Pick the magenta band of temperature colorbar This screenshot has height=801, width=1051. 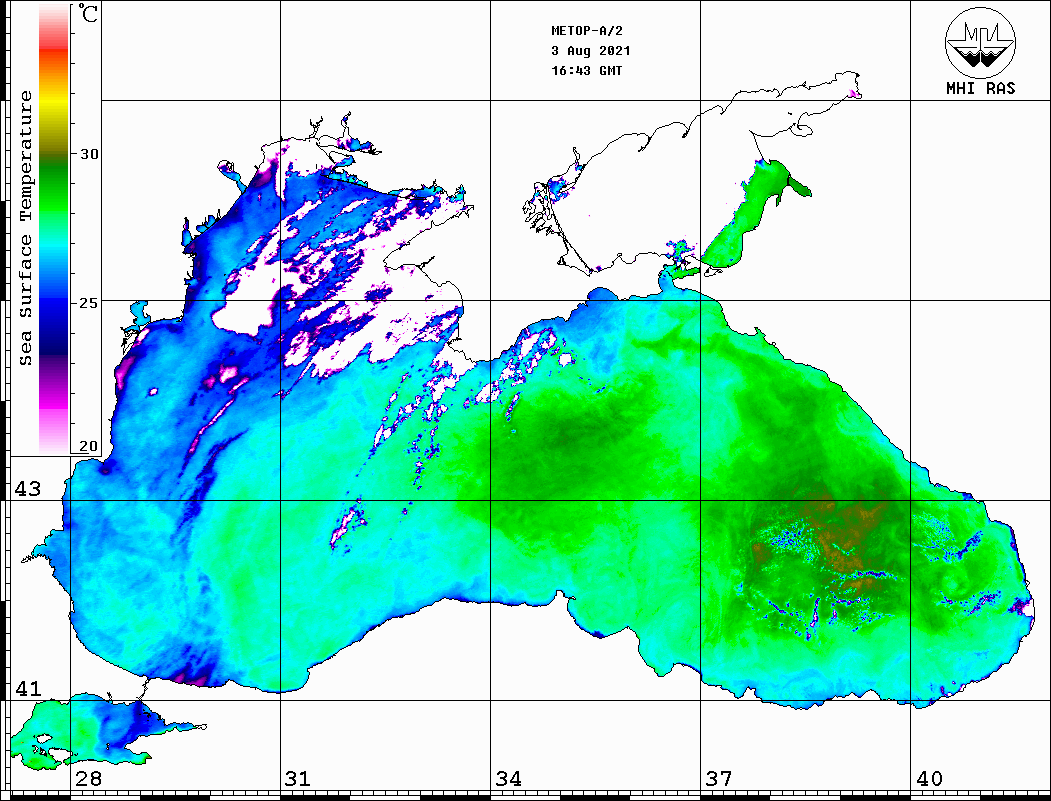pos(54,400)
